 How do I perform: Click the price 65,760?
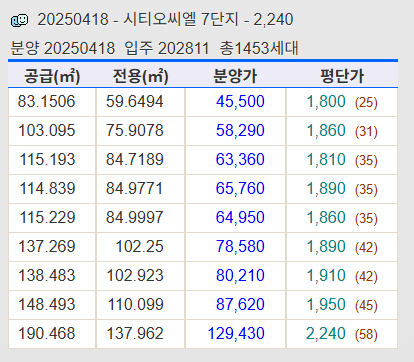click(x=240, y=188)
